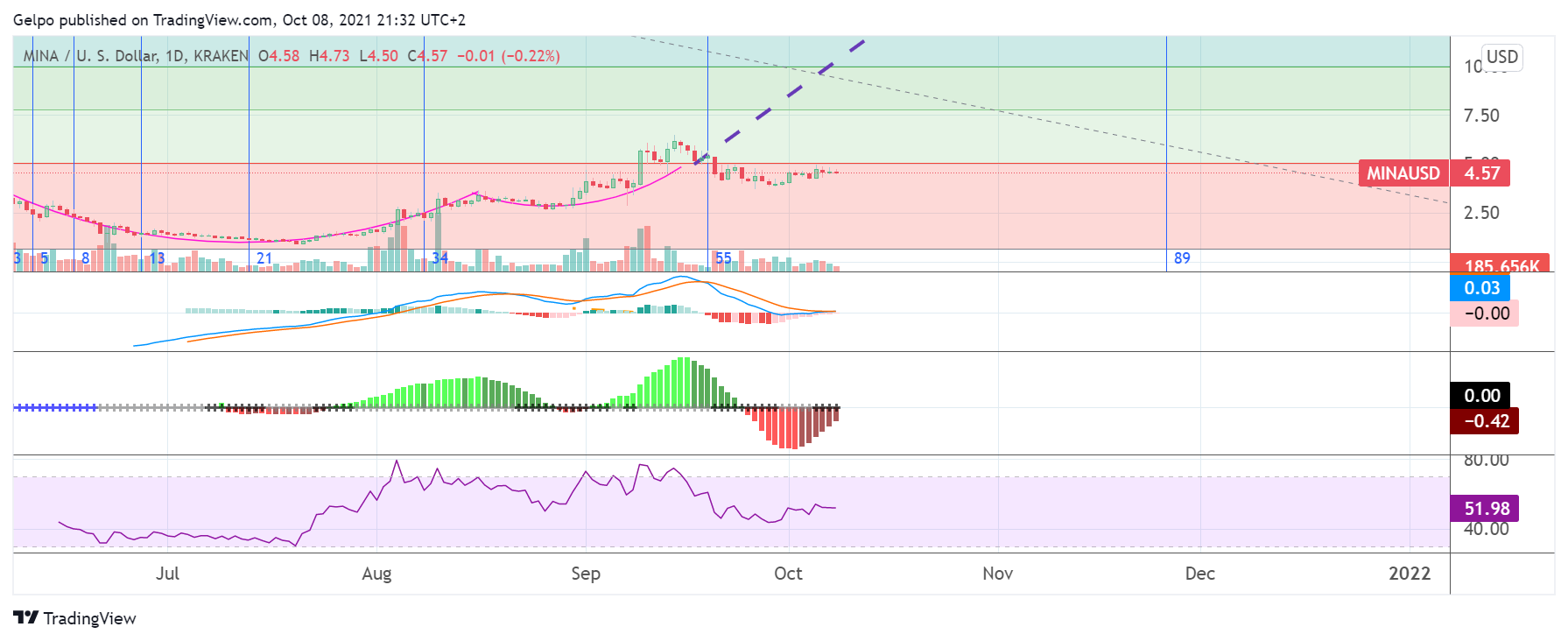The width and height of the screenshot is (1568, 641).
Task: Click the 185.656K volume label
Action: pos(1501,264)
